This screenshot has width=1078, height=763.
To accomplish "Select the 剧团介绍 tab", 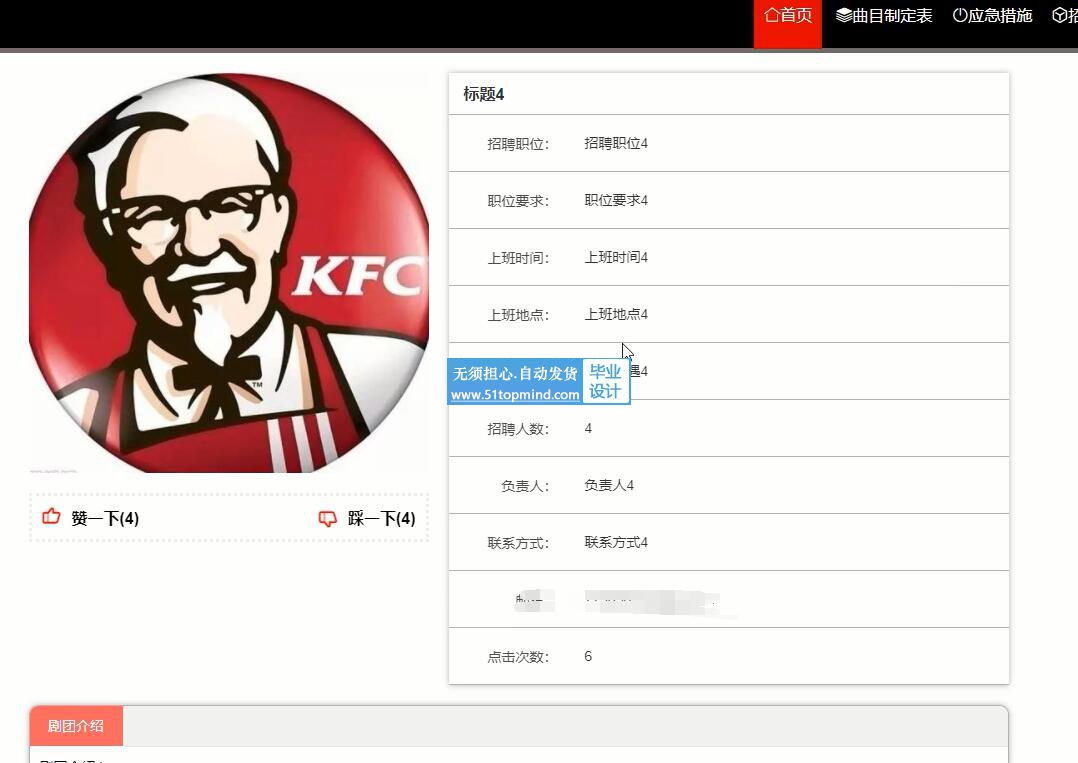I will (x=76, y=726).
